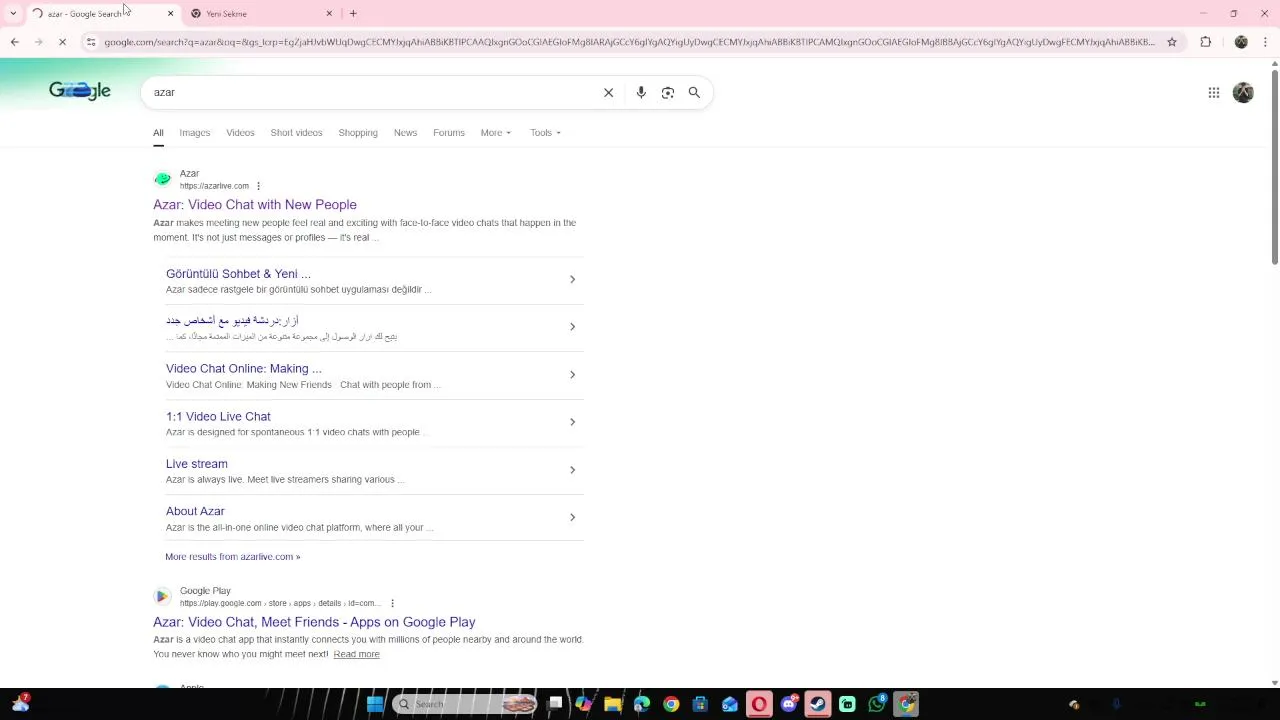Viewport: 1280px width, 720px height.
Task: Open WhatsApp from the taskbar
Action: click(x=877, y=704)
